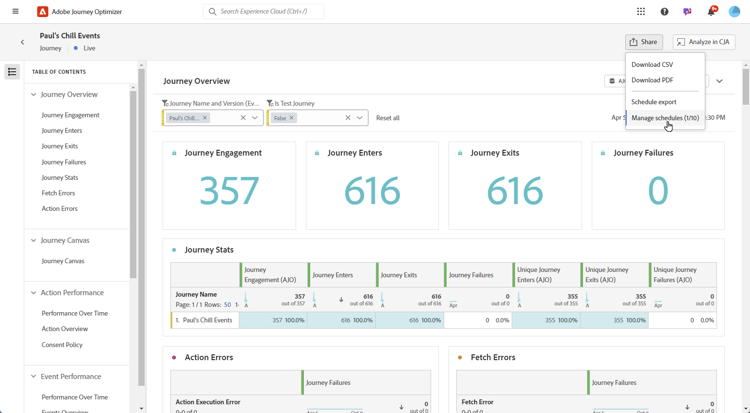Viewport: 750px width, 413px height.
Task: Collapse the Journey Canvas section in contents
Action: tap(33, 241)
